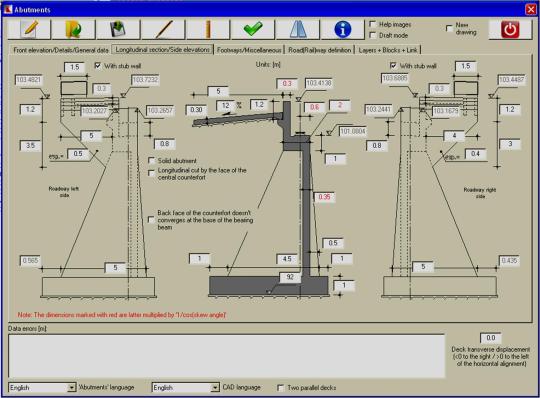Click the 0.565 left footing offset field
The image size is (540, 398).
point(30,261)
